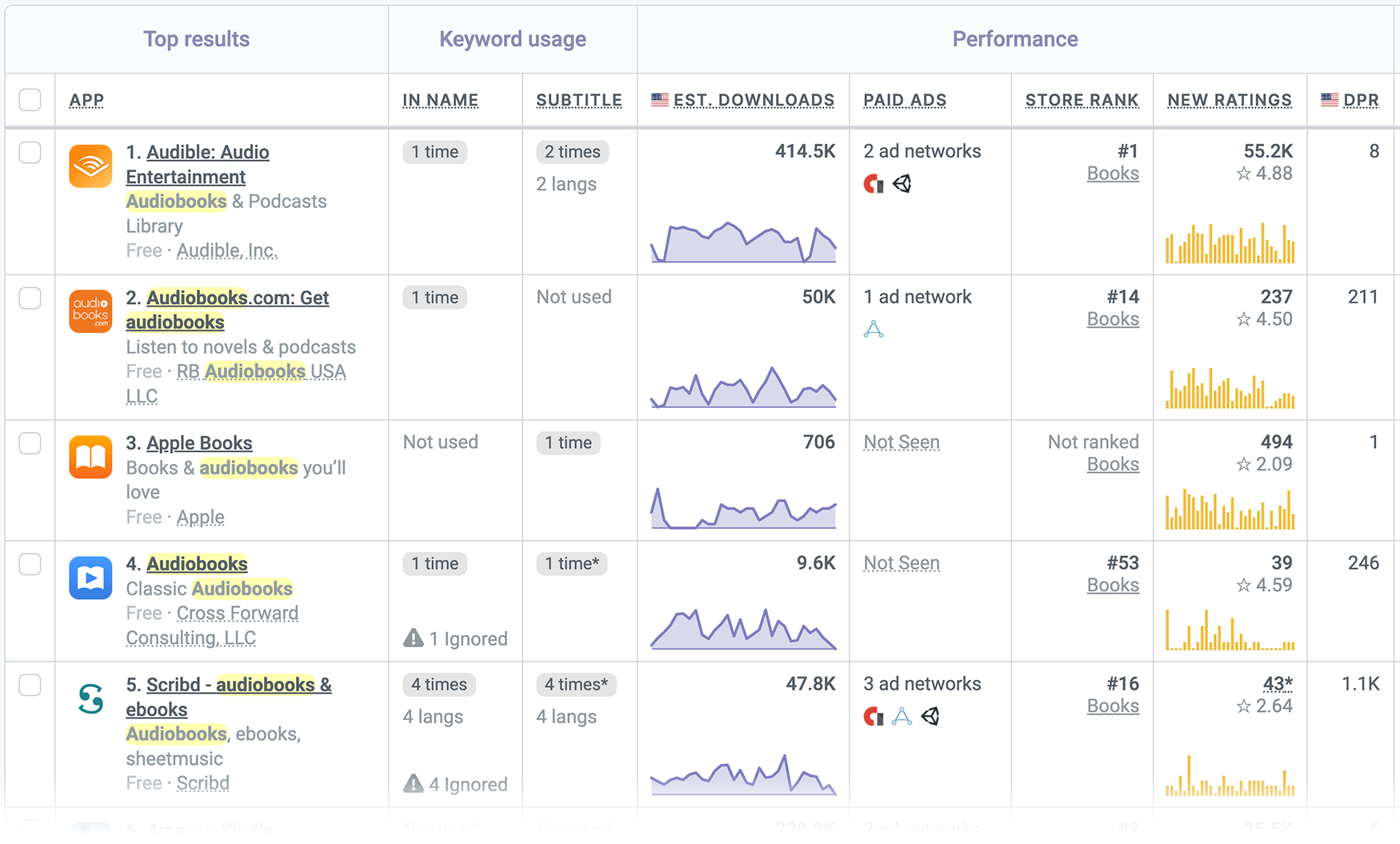Click the 43* new ratings value
Screen dimensions: 1400x844
(x=1278, y=684)
